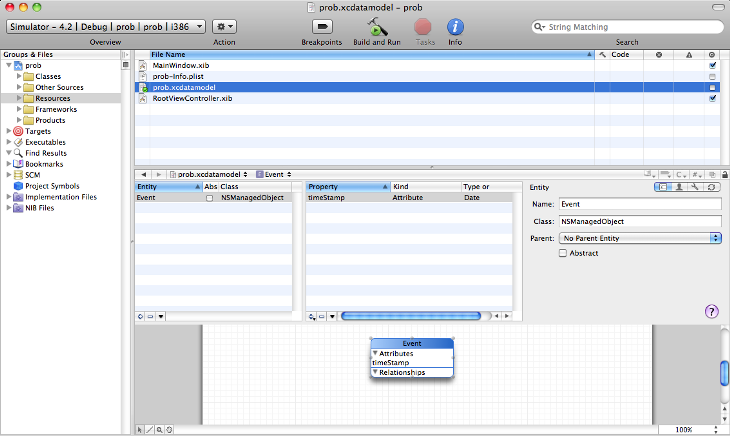Image resolution: width=730 pixels, height=436 pixels.
Task: Click the property table horizontal scrollbar
Action: pyautogui.click(x=411, y=316)
